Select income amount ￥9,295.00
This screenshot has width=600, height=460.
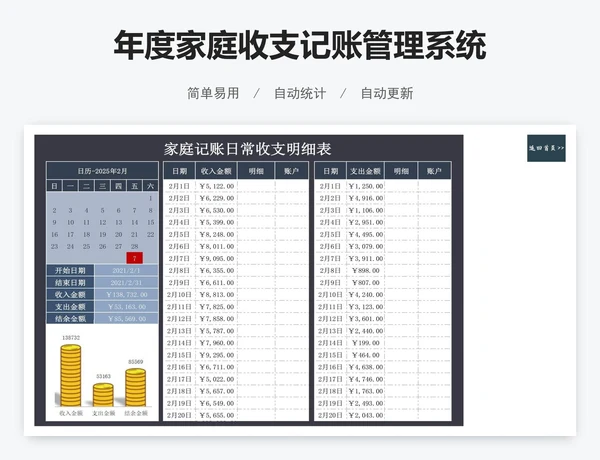click(x=217, y=355)
